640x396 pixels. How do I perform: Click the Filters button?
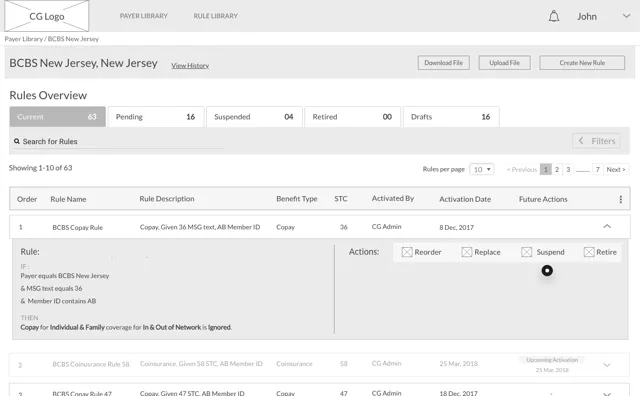(597, 141)
